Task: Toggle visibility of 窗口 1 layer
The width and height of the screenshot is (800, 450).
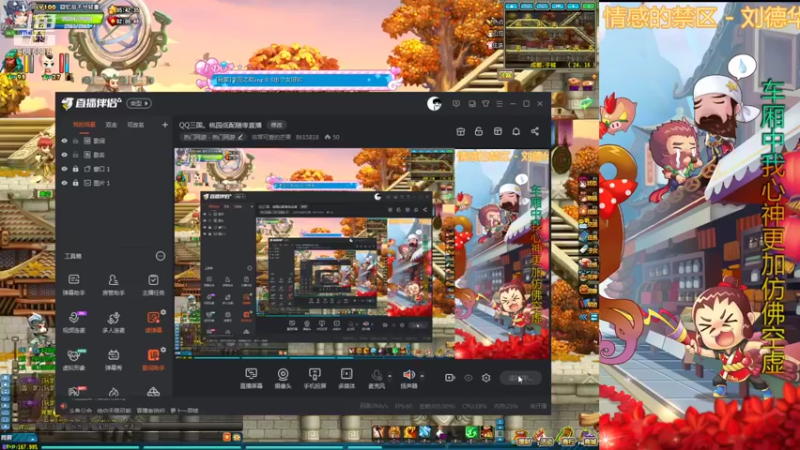Action: point(64,169)
